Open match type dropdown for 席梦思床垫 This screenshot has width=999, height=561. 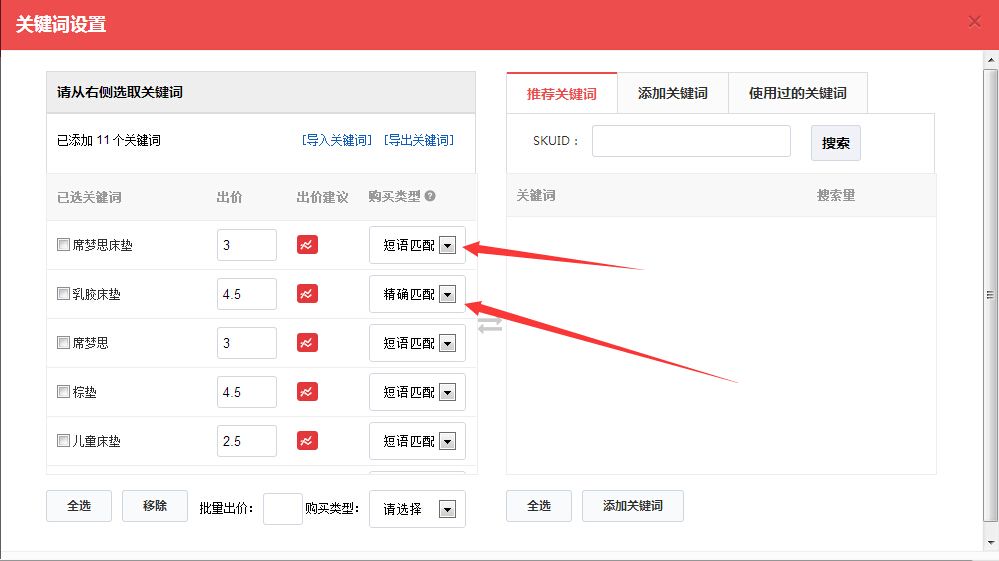[x=447, y=246]
